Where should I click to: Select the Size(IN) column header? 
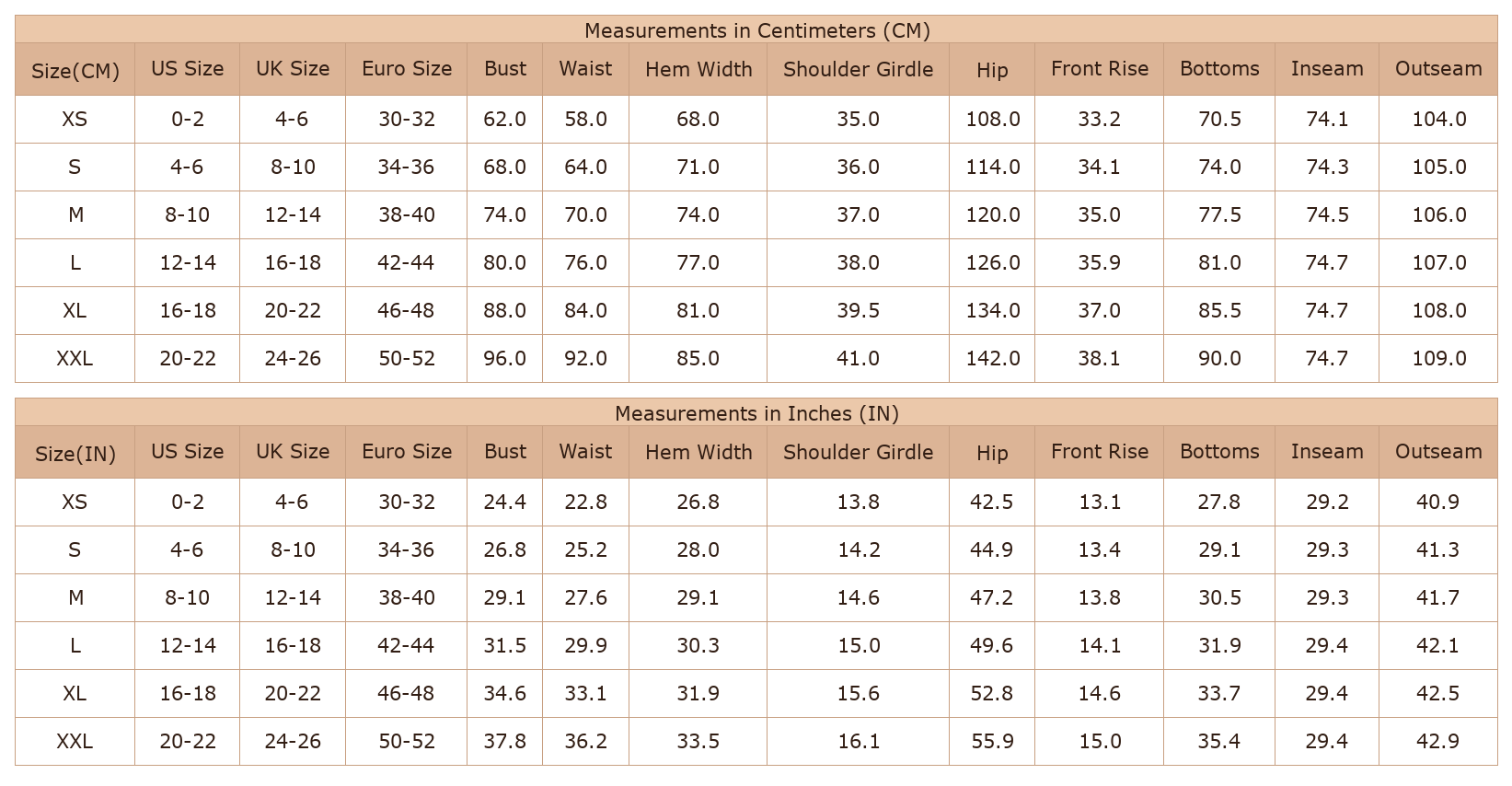tap(75, 453)
